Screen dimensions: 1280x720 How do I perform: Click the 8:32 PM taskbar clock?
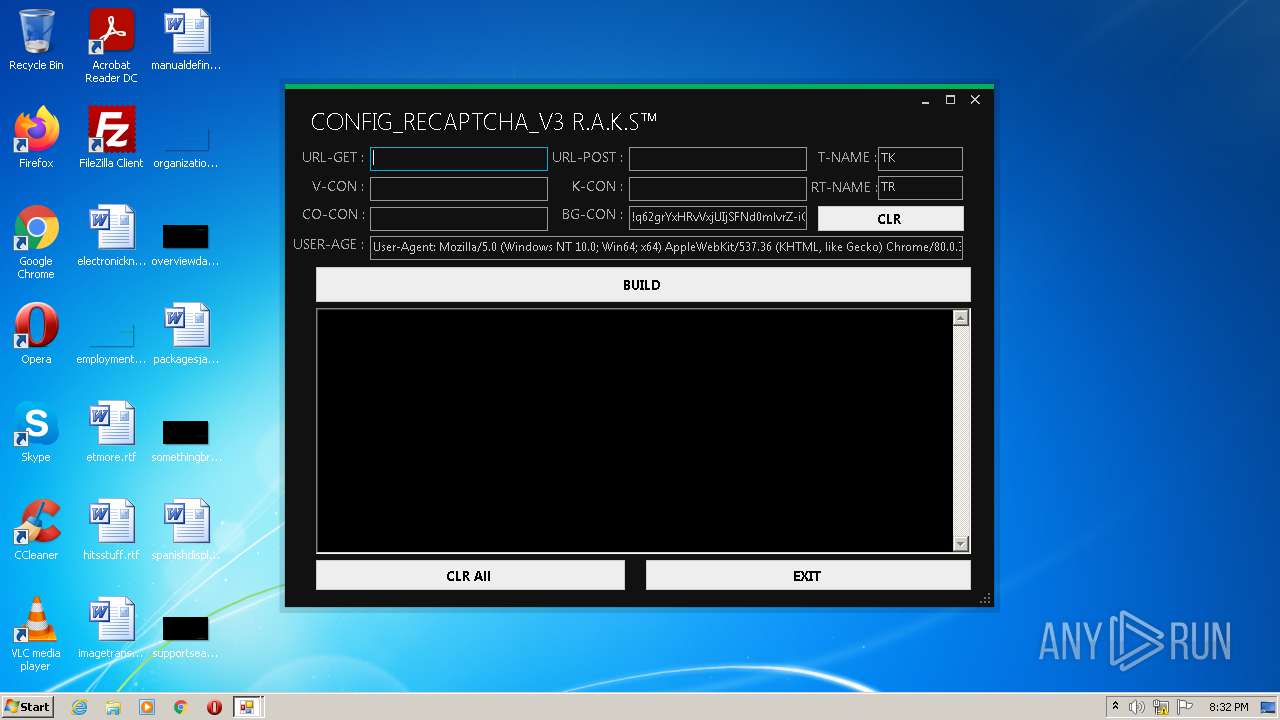[1229, 707]
